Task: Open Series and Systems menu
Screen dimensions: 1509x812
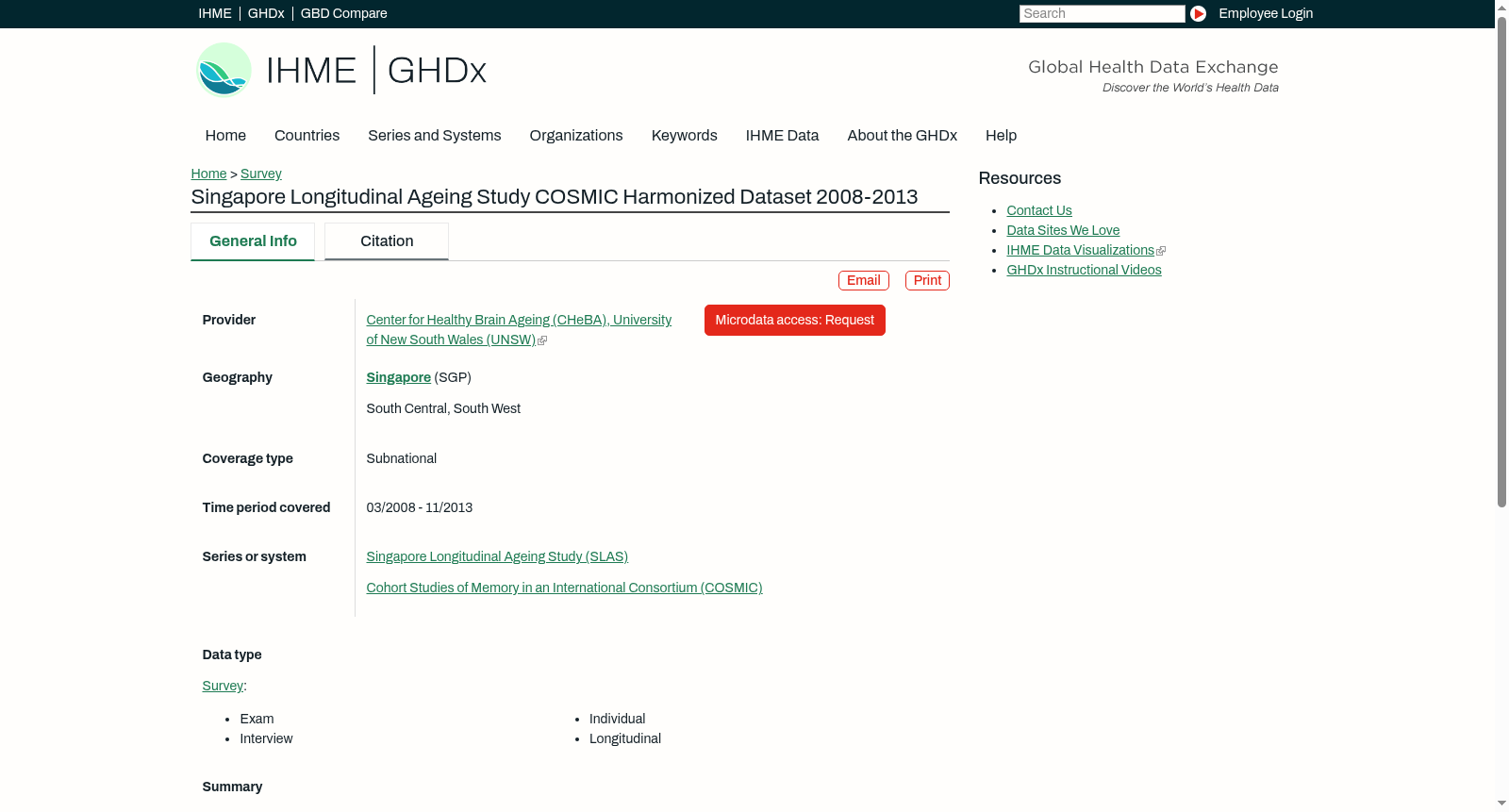Action: (x=434, y=136)
